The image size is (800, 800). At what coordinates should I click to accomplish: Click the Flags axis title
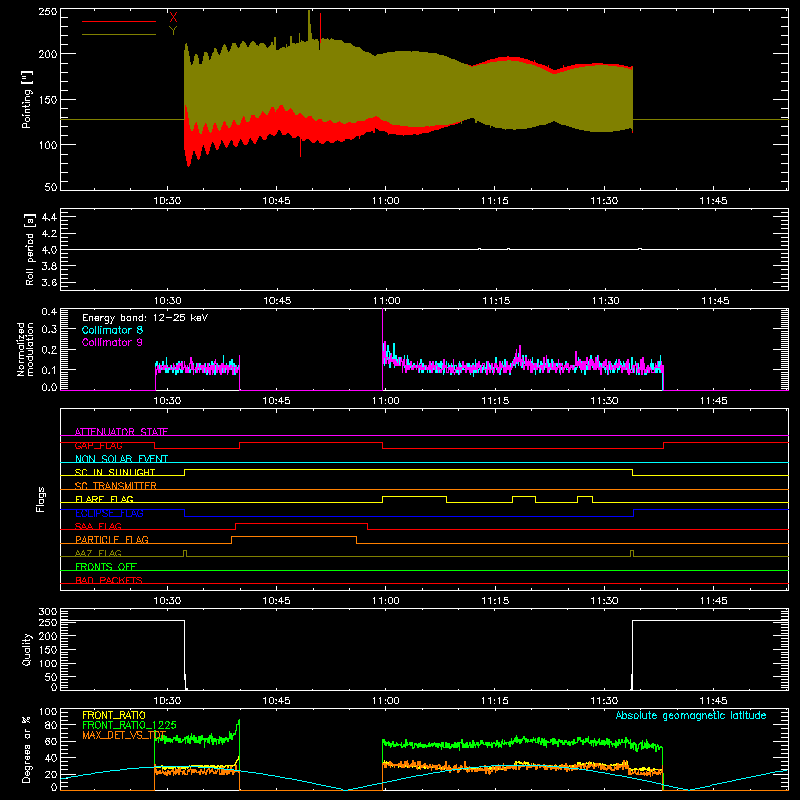(x=41, y=499)
